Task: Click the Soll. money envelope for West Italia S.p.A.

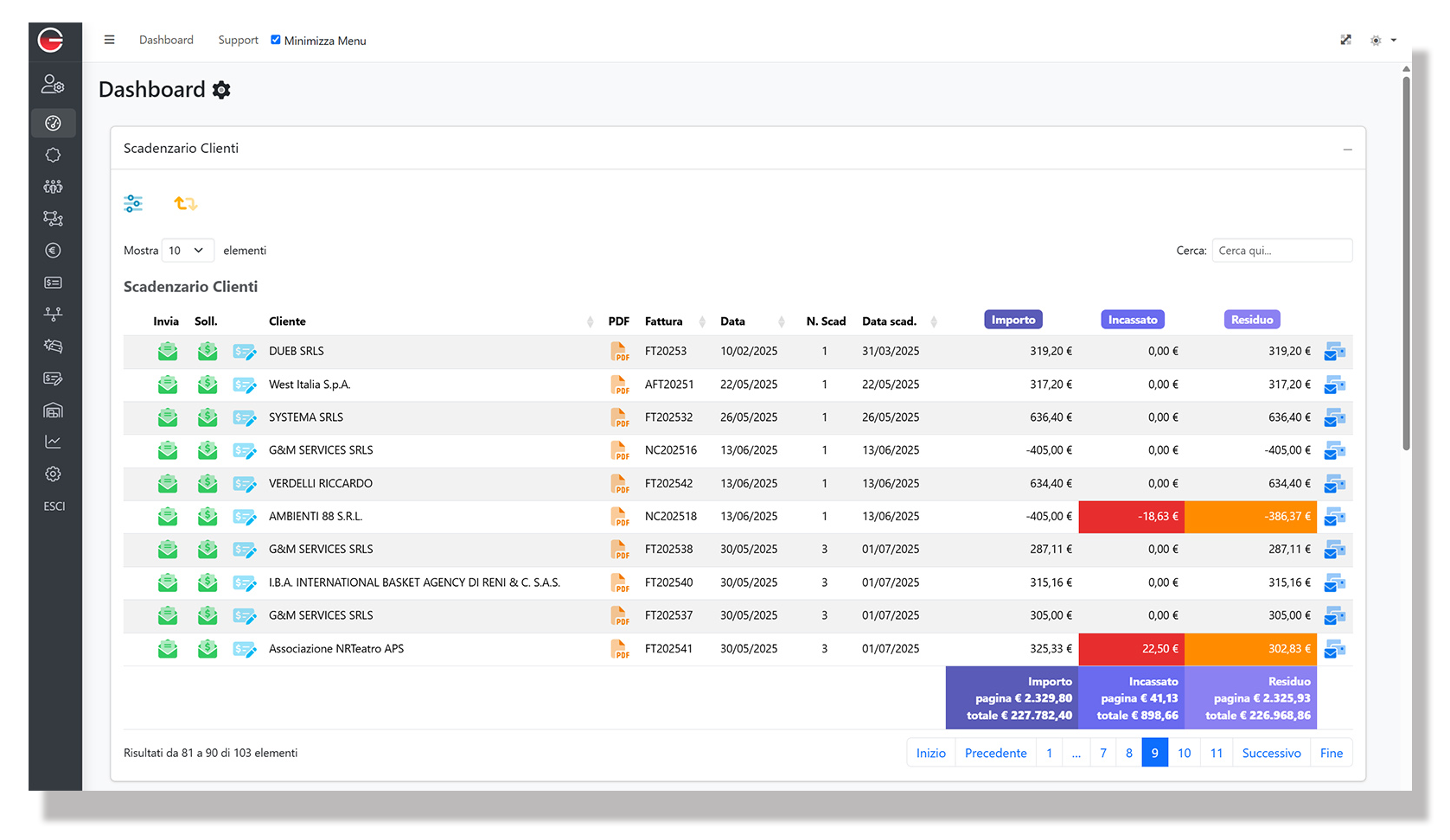Action: pyautogui.click(x=208, y=385)
